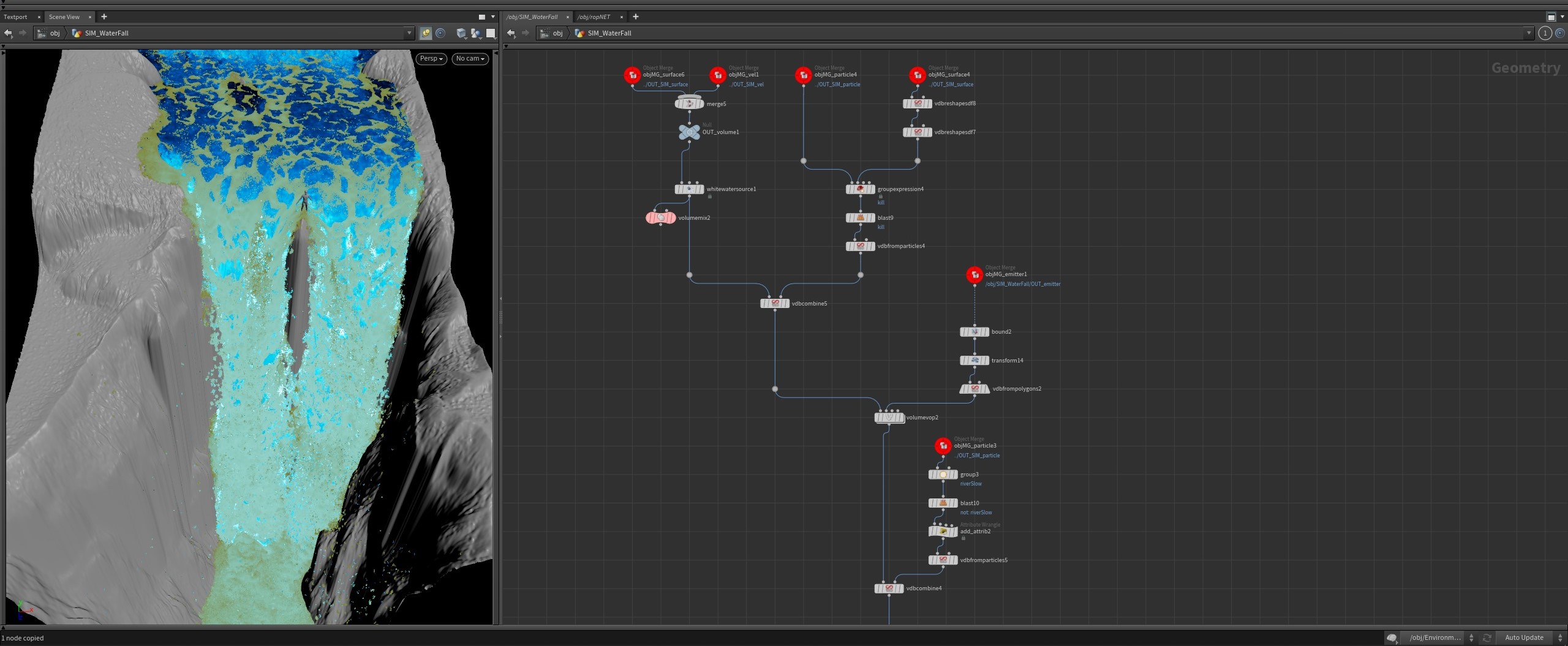
Task: Toggle the network editor pane link target icon
Action: pos(1559,33)
